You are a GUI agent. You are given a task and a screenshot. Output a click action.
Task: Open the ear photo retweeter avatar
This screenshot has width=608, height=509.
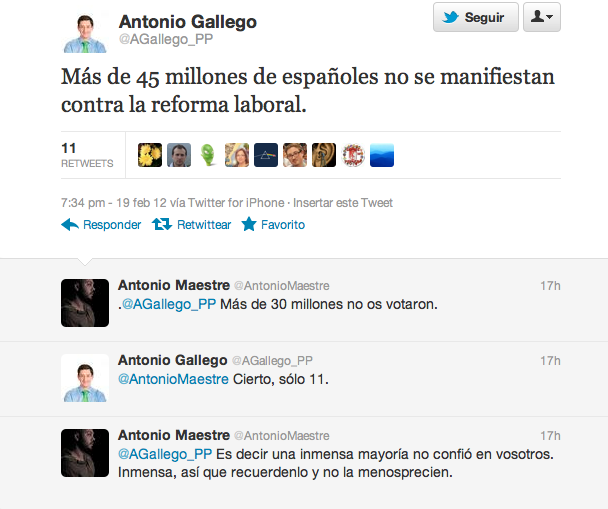point(324,155)
